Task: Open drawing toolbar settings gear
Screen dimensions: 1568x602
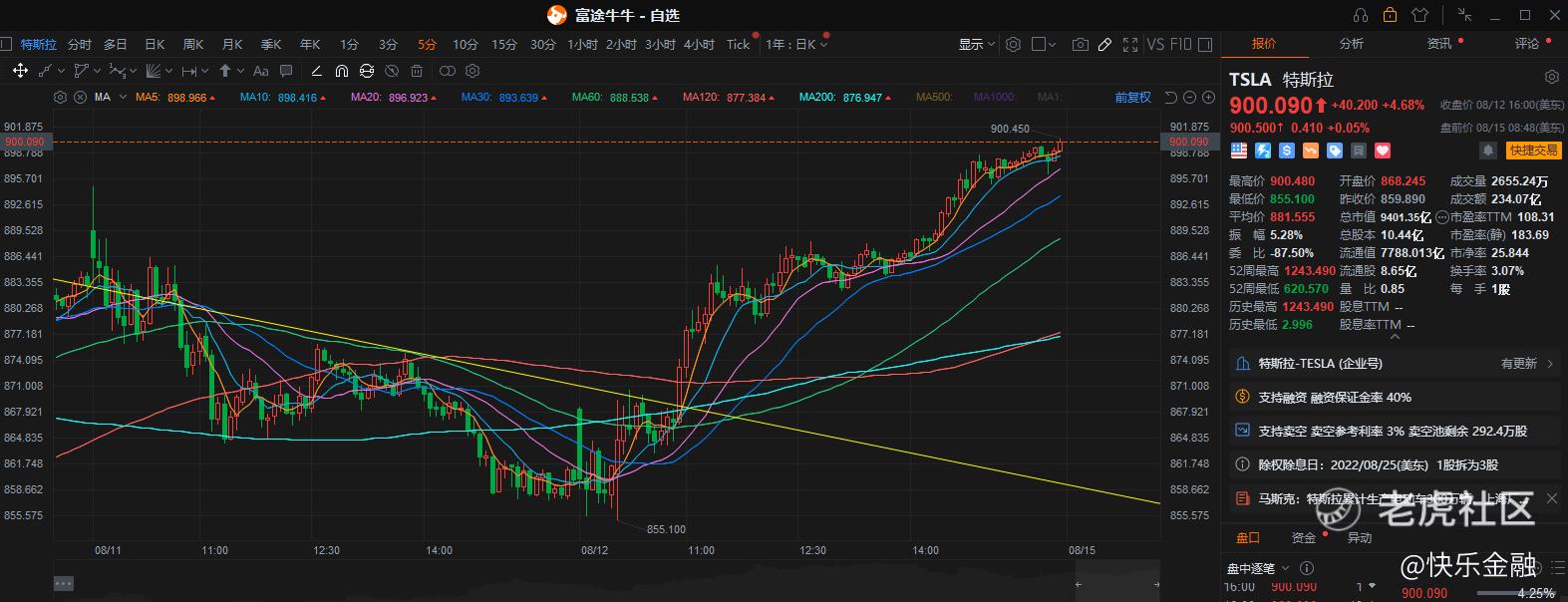Action: (x=472, y=71)
